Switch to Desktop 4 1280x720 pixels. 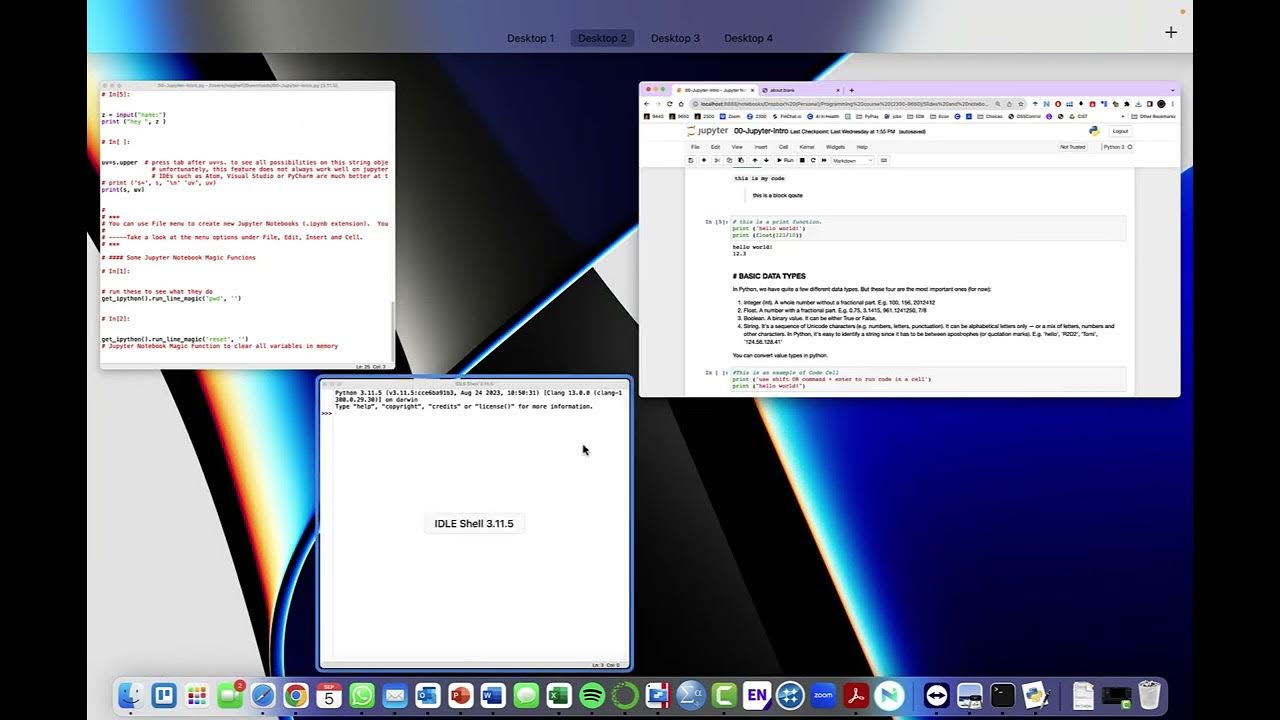point(748,38)
